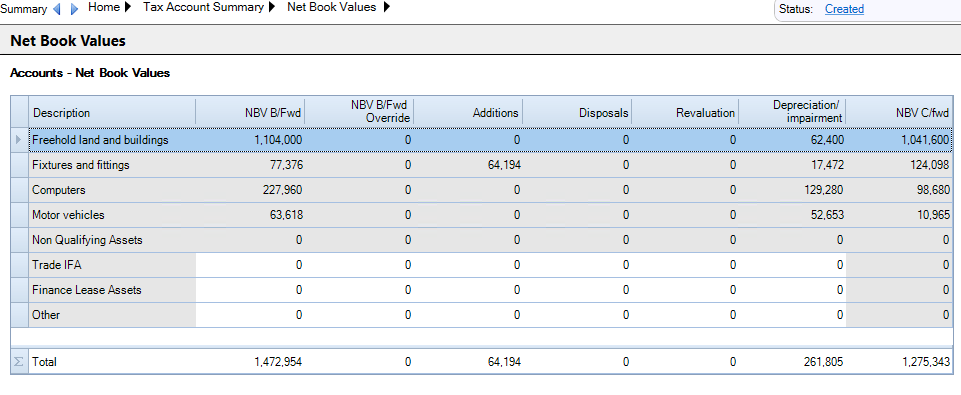The height and width of the screenshot is (395, 961).
Task: Edit Trade IFA Additions field
Action: (468, 265)
